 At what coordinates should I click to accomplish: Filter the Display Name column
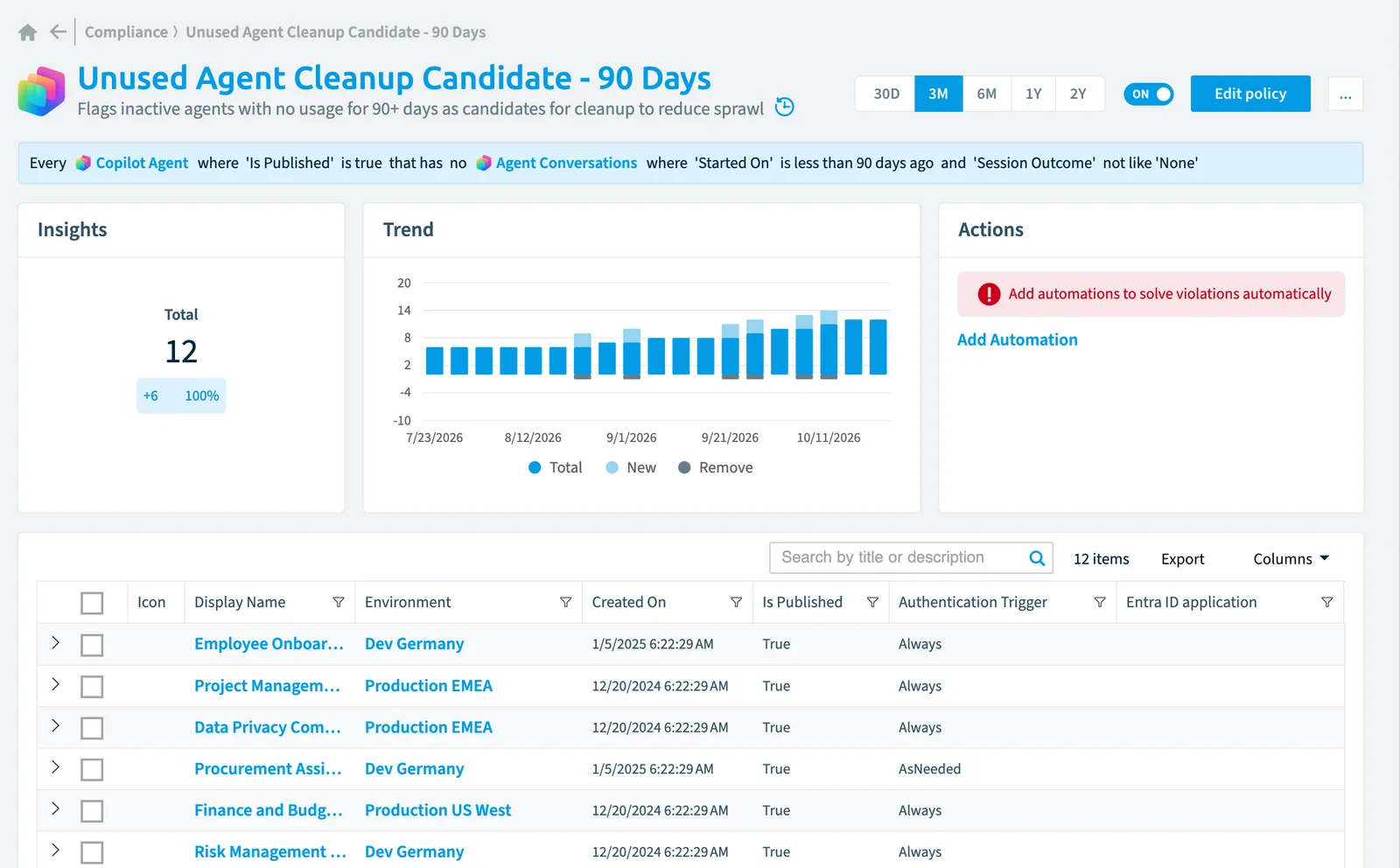pos(339,602)
